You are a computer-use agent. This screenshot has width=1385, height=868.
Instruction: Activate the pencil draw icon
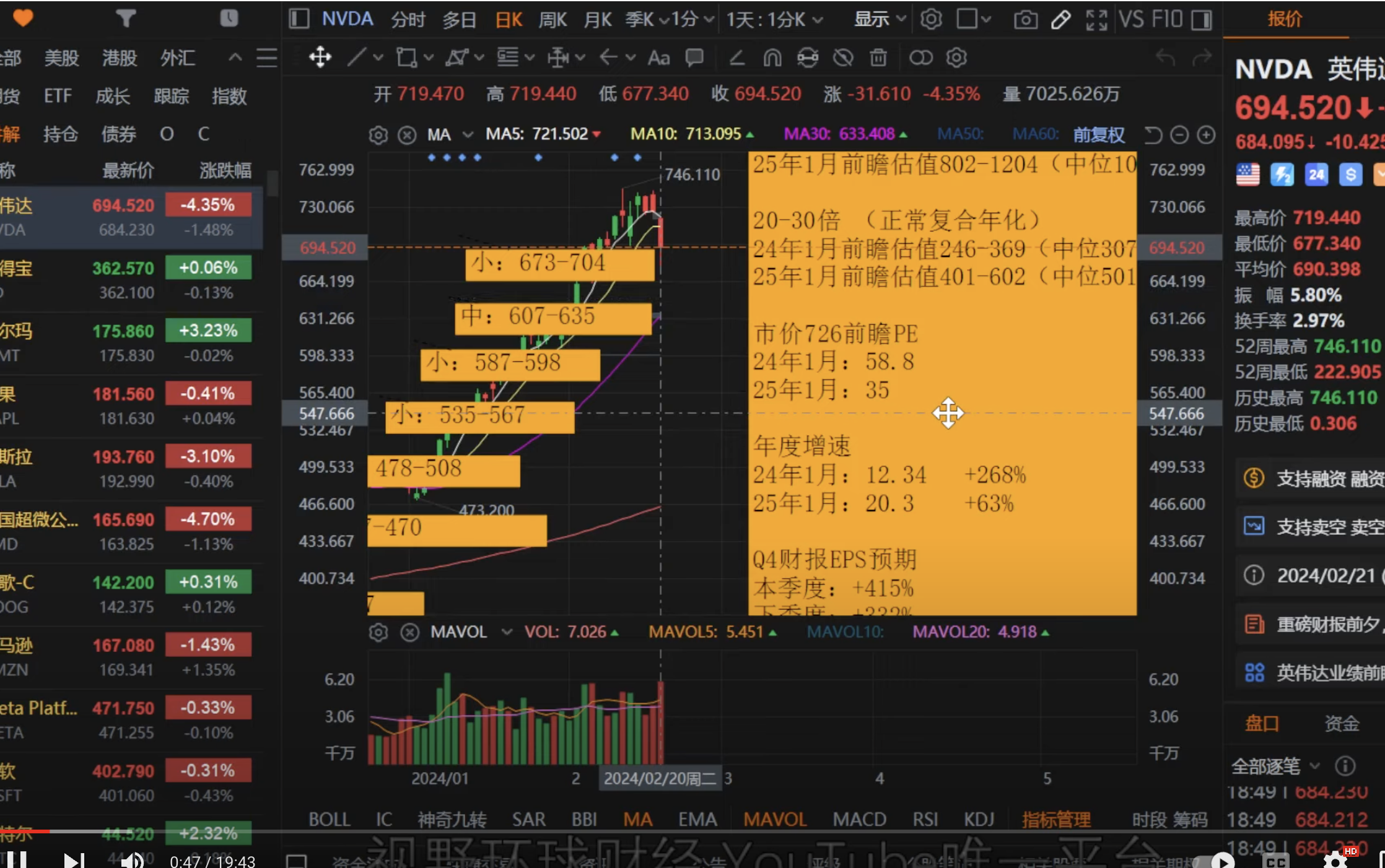(x=1061, y=20)
